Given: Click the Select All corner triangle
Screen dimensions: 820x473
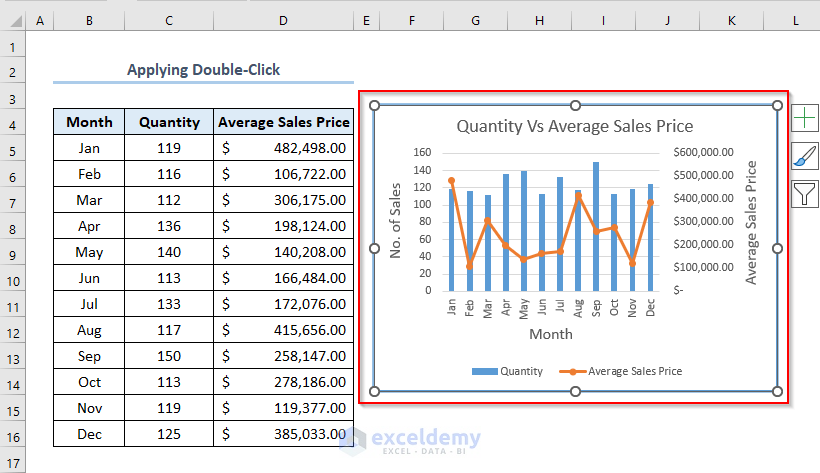Looking at the screenshot, I should coord(16,21).
